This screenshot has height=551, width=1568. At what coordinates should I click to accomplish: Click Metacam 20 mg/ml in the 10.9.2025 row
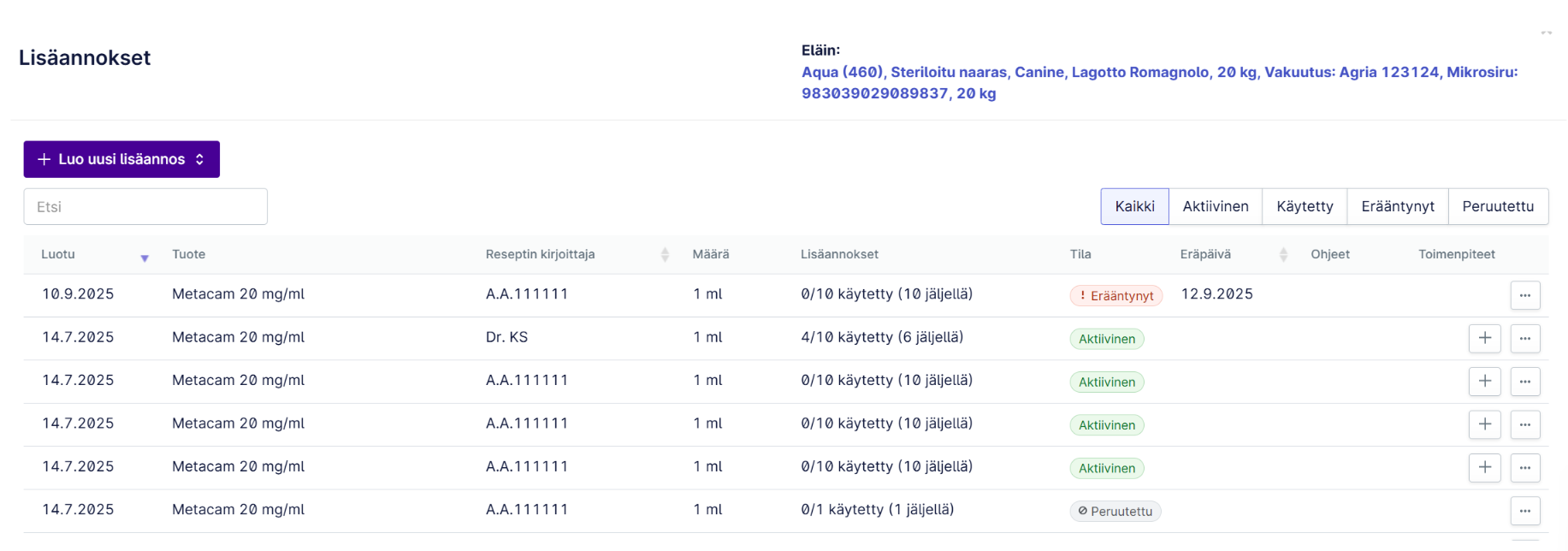238,294
